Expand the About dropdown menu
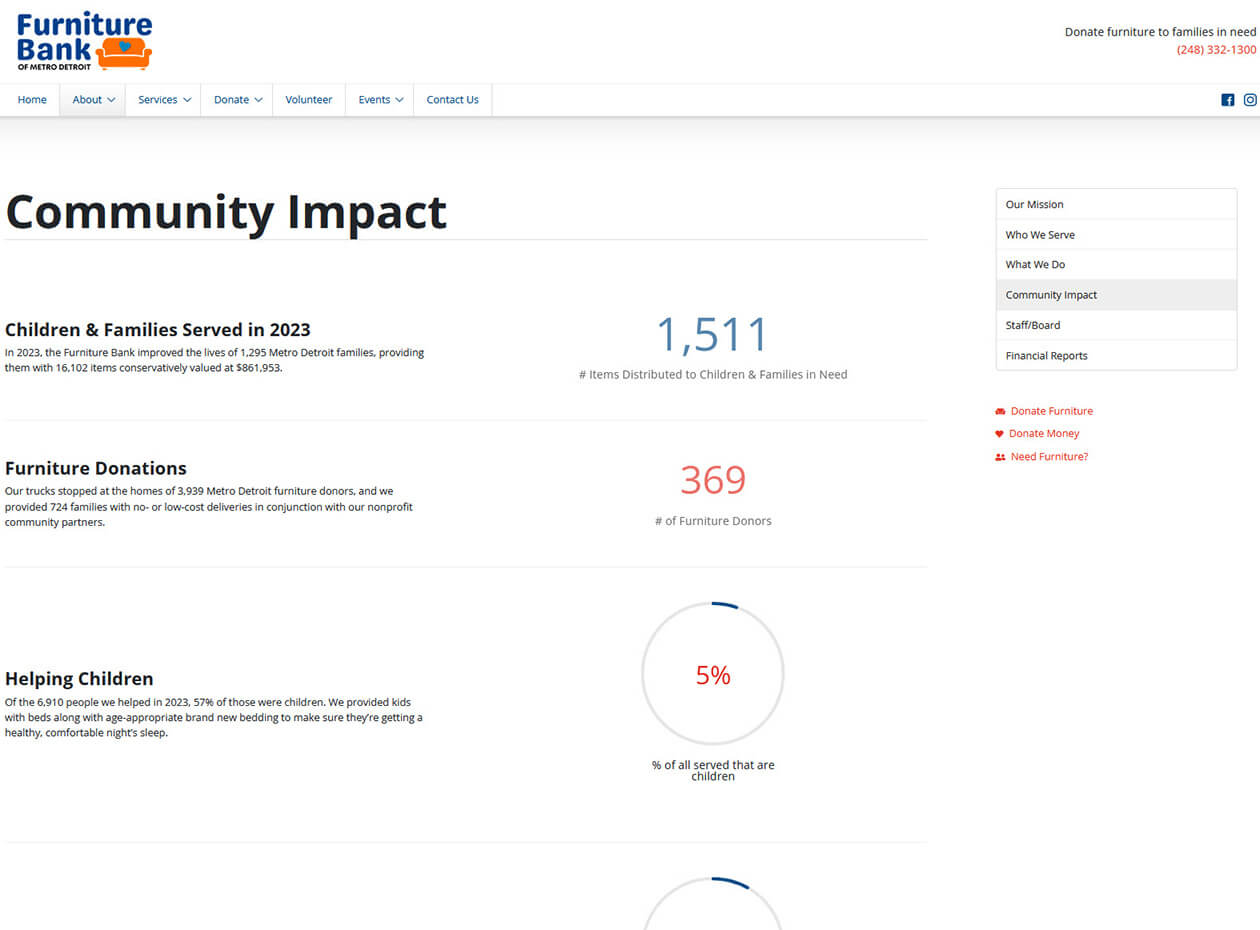Screen dimensions: 1260x930 [x=93, y=100]
